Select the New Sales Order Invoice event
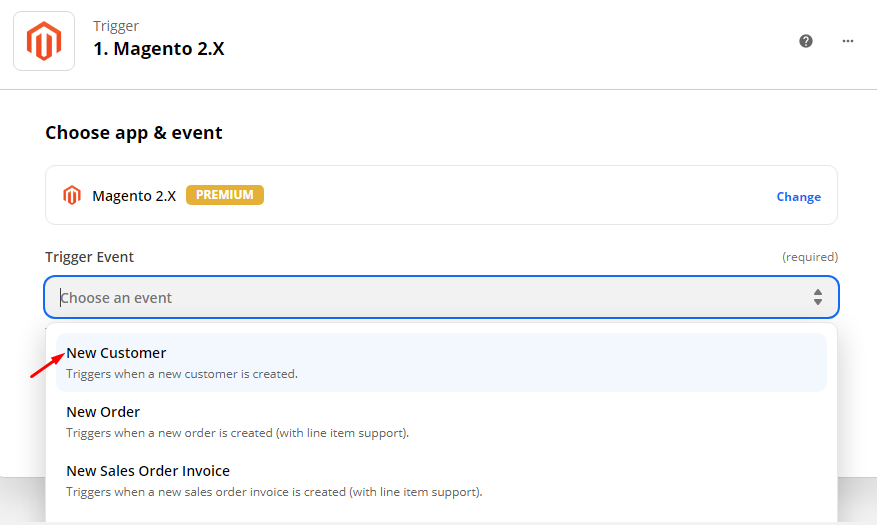 tap(148, 471)
